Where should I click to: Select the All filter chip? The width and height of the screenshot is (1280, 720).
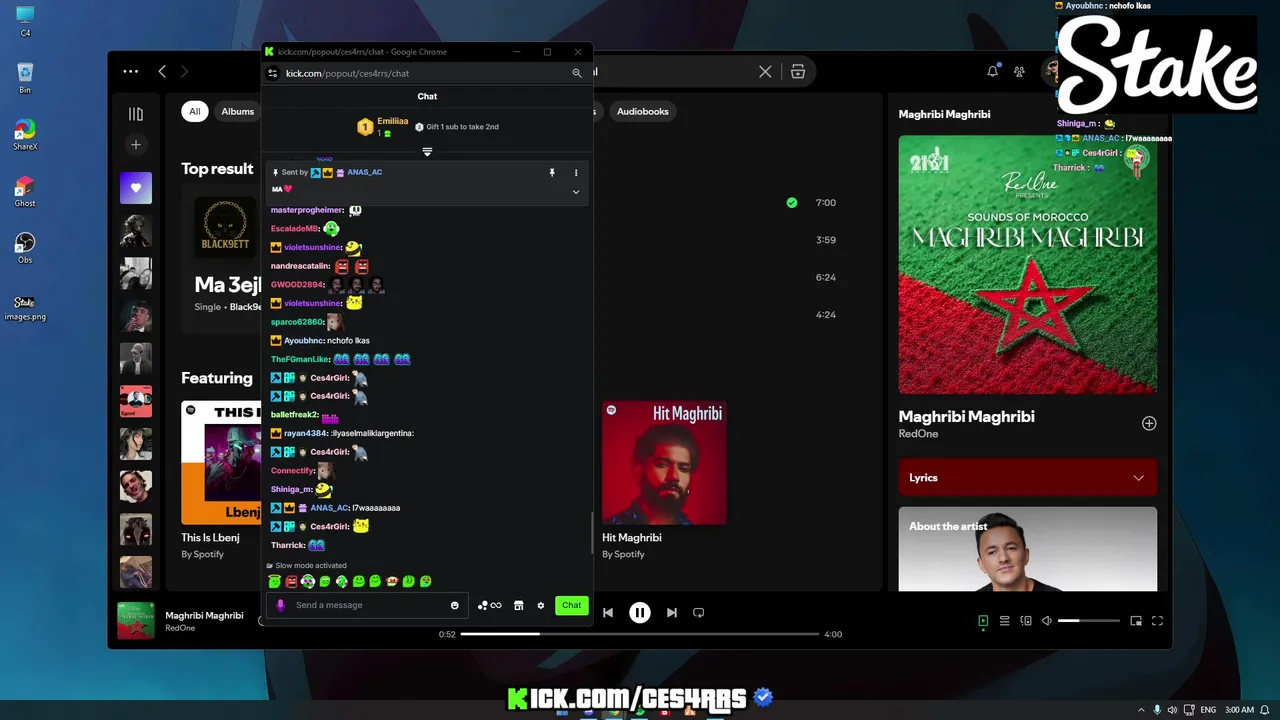[x=195, y=111]
